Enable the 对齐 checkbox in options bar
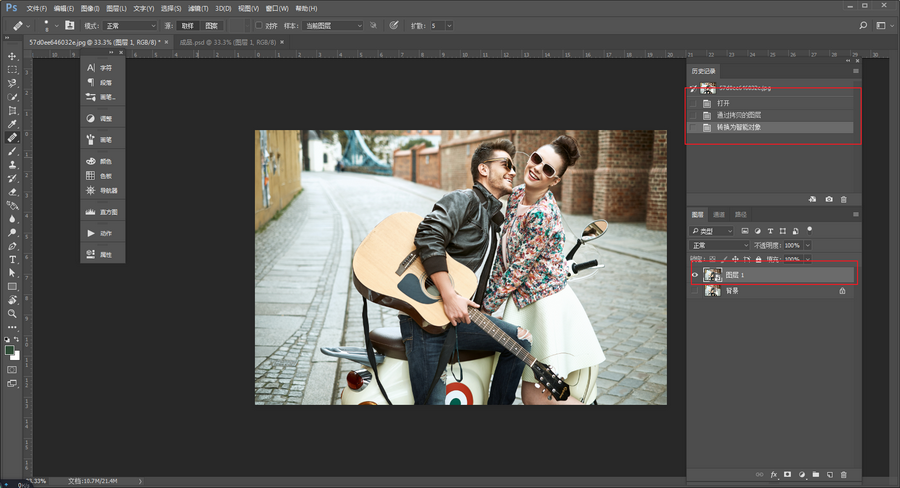This screenshot has height=488, width=900. (258, 25)
